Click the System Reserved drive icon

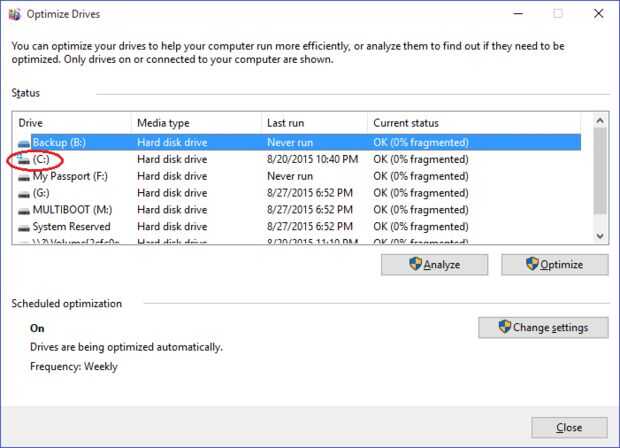point(24,227)
